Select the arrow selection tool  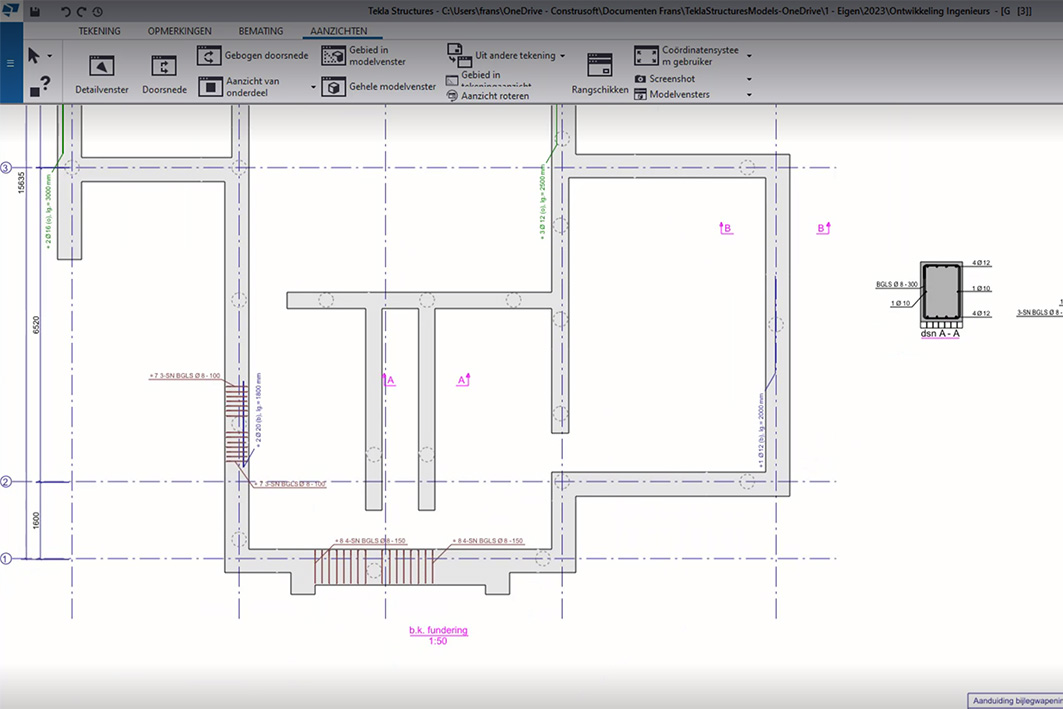34,56
